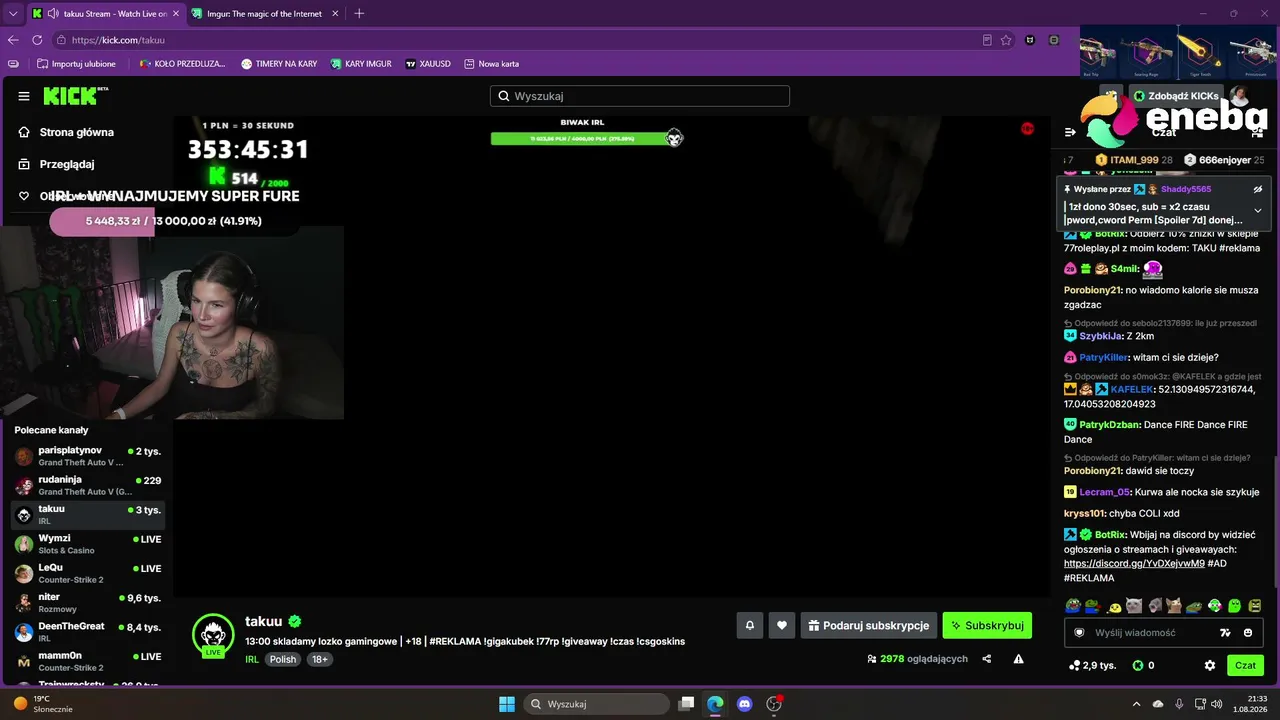Open the discord.gg invite link in chat
This screenshot has width=1280, height=720.
pos(1134,564)
